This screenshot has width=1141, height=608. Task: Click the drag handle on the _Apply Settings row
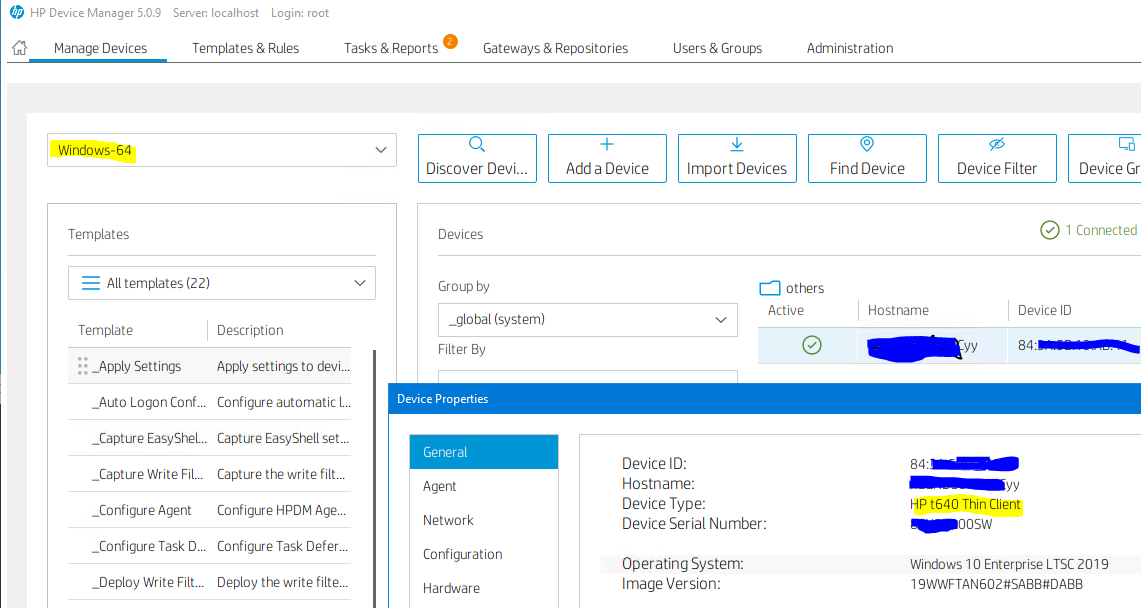82,366
